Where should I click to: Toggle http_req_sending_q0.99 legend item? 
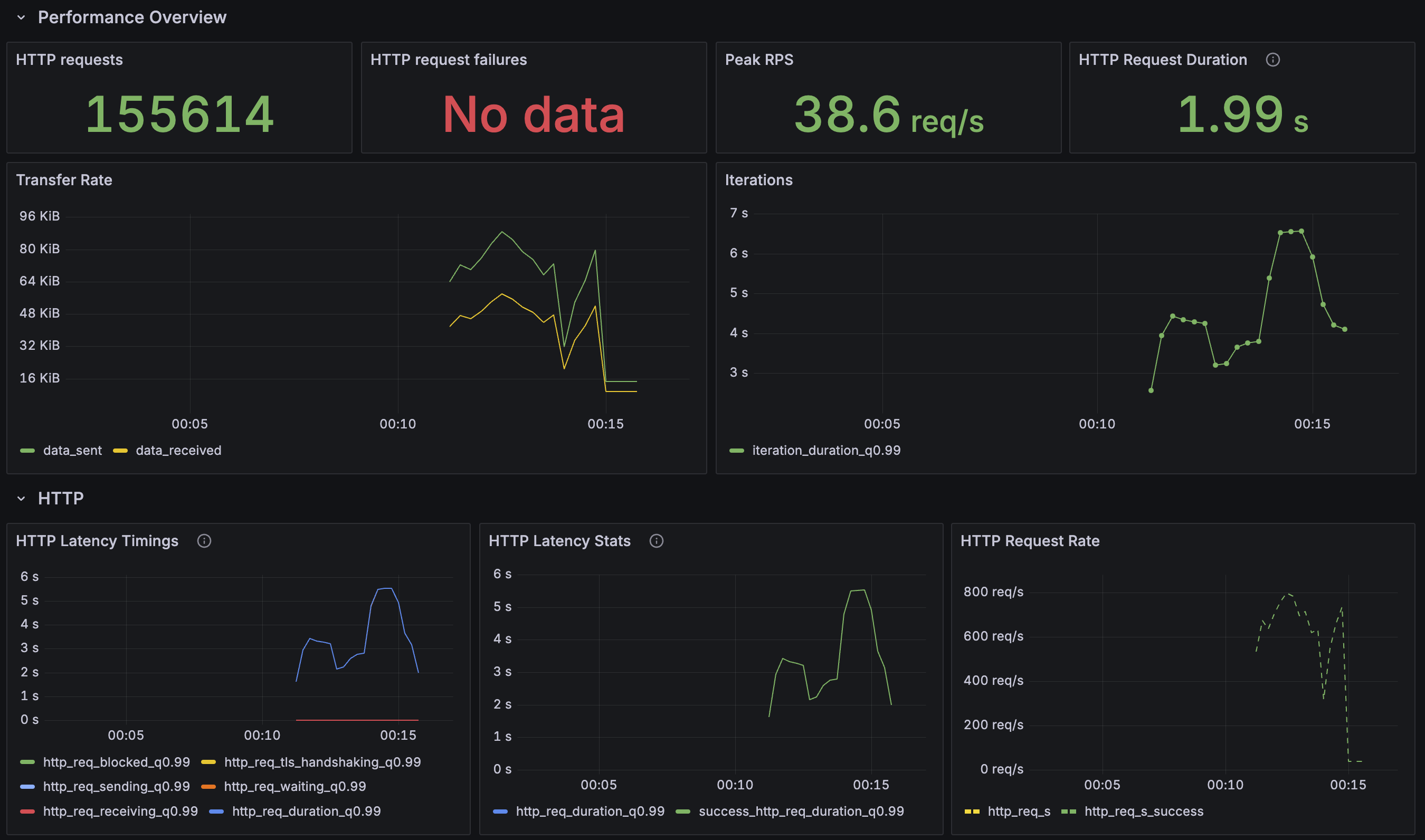tap(116, 787)
